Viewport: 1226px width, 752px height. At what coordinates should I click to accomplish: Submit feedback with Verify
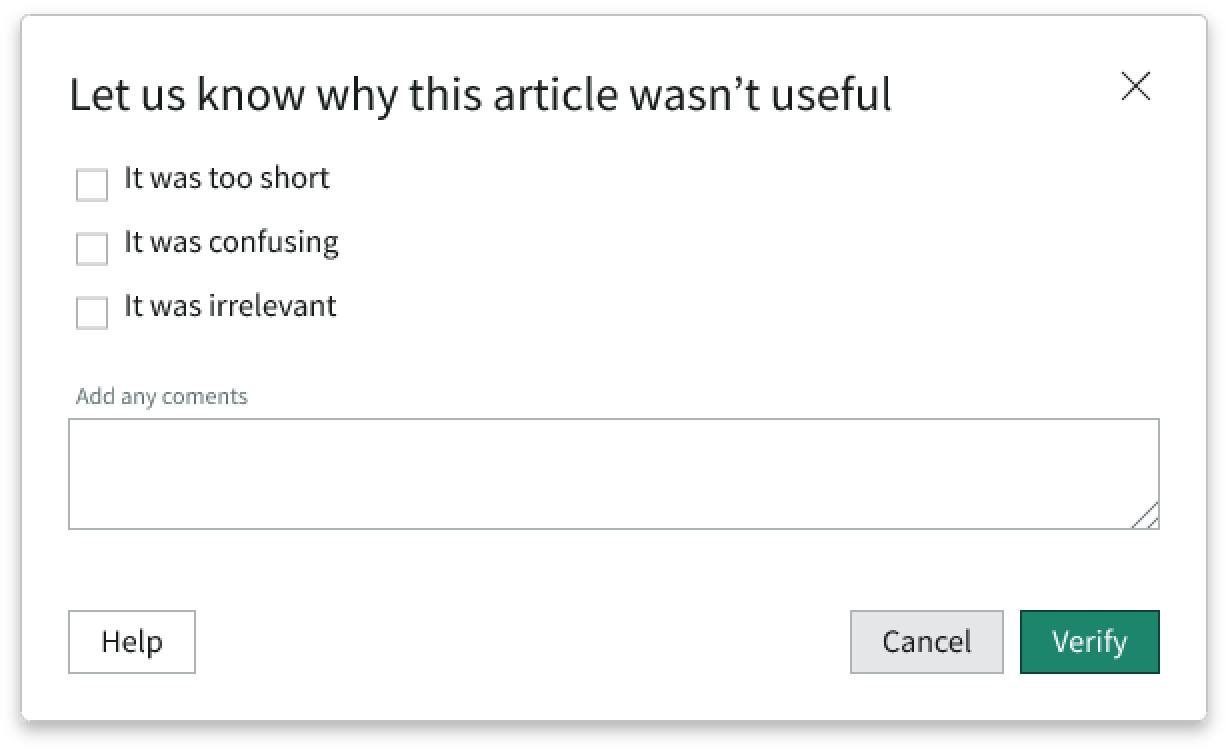coord(1089,642)
